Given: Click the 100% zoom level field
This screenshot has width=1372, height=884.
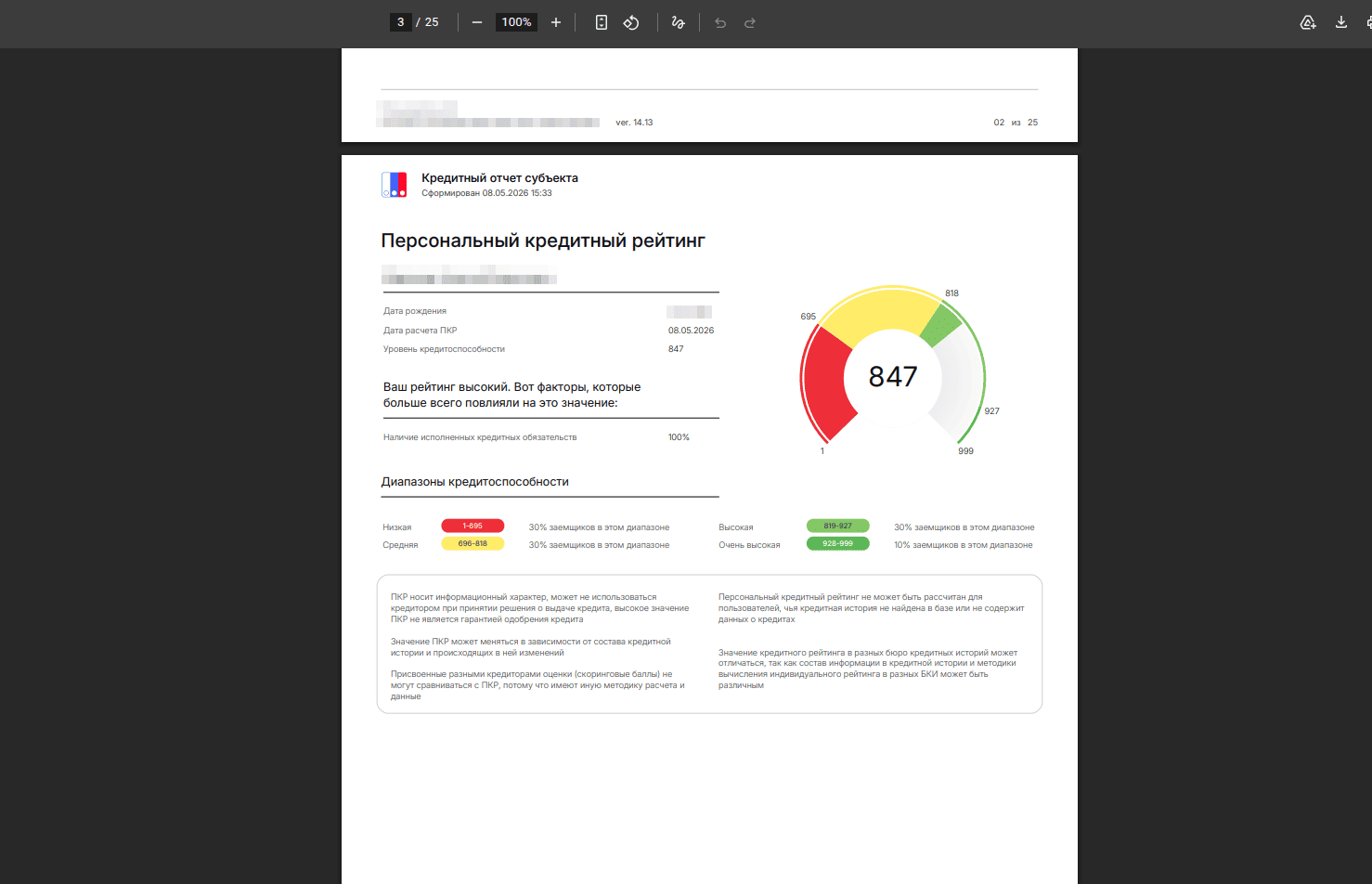Looking at the screenshot, I should tap(516, 22).
